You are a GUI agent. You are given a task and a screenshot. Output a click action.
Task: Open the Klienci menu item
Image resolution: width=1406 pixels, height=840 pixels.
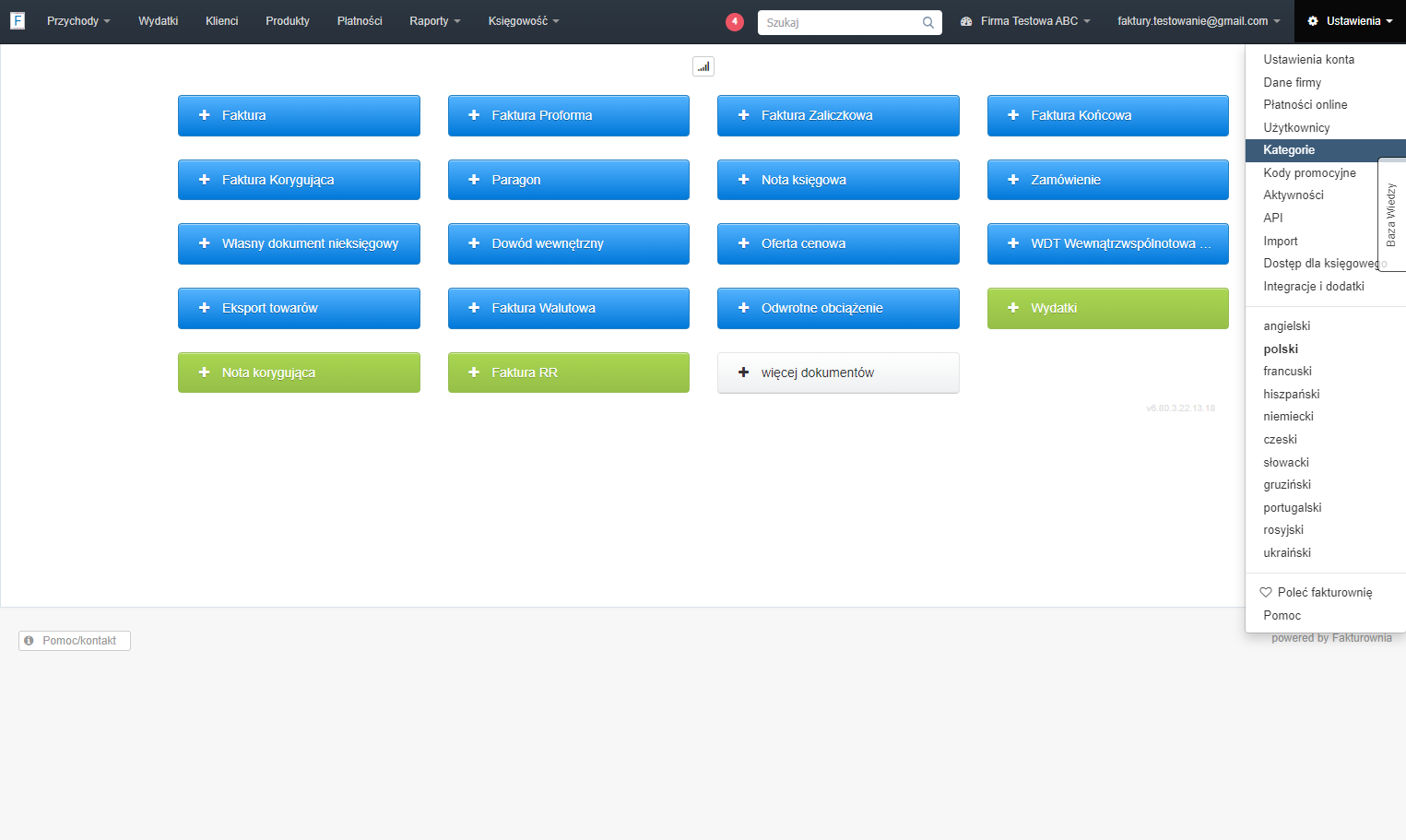[222, 21]
